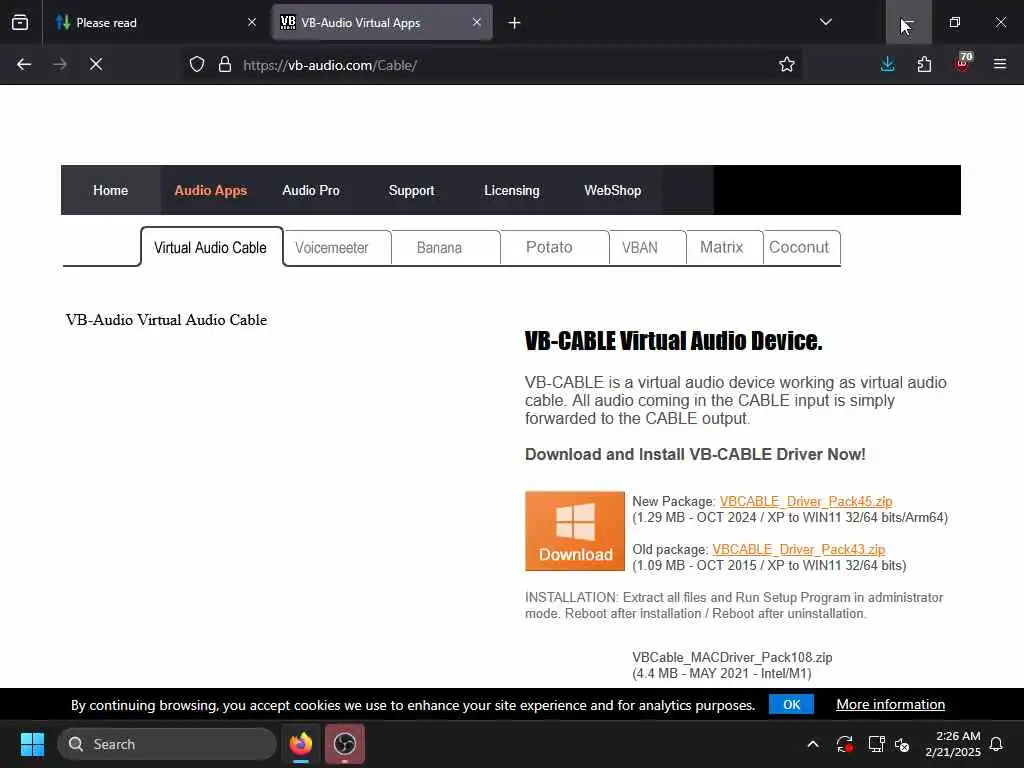Screen dimensions: 1024x768
Task: Open Windows Start menu
Action: [x=33, y=744]
